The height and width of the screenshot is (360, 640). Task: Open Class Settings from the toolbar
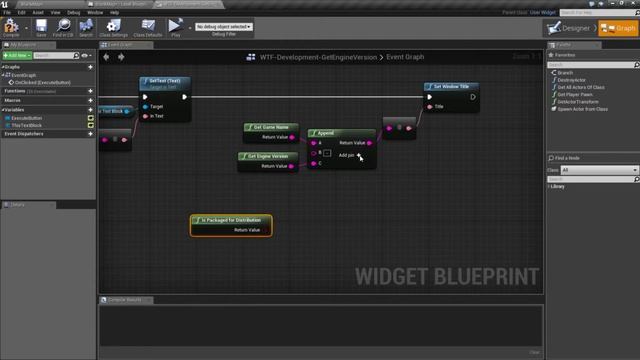[113, 26]
